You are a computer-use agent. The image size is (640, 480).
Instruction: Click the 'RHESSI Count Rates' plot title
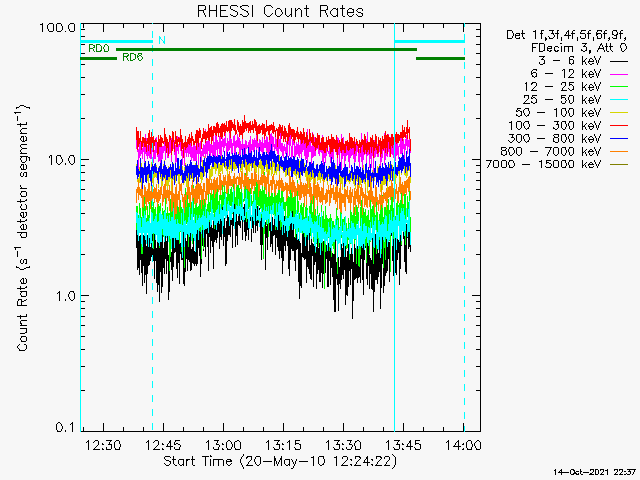click(280, 11)
